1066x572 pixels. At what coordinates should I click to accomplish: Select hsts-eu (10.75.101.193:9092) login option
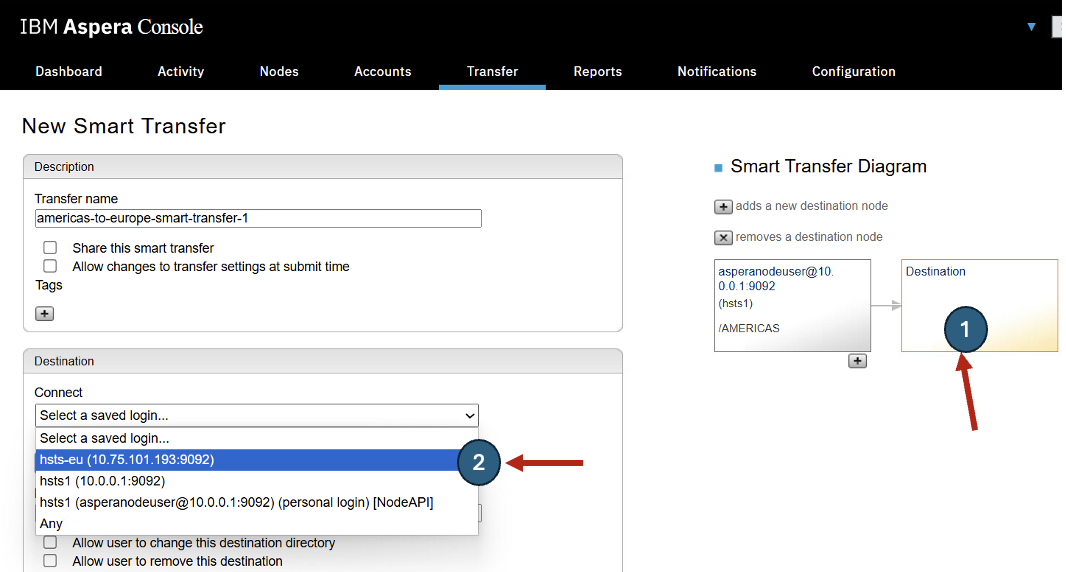[257, 460]
